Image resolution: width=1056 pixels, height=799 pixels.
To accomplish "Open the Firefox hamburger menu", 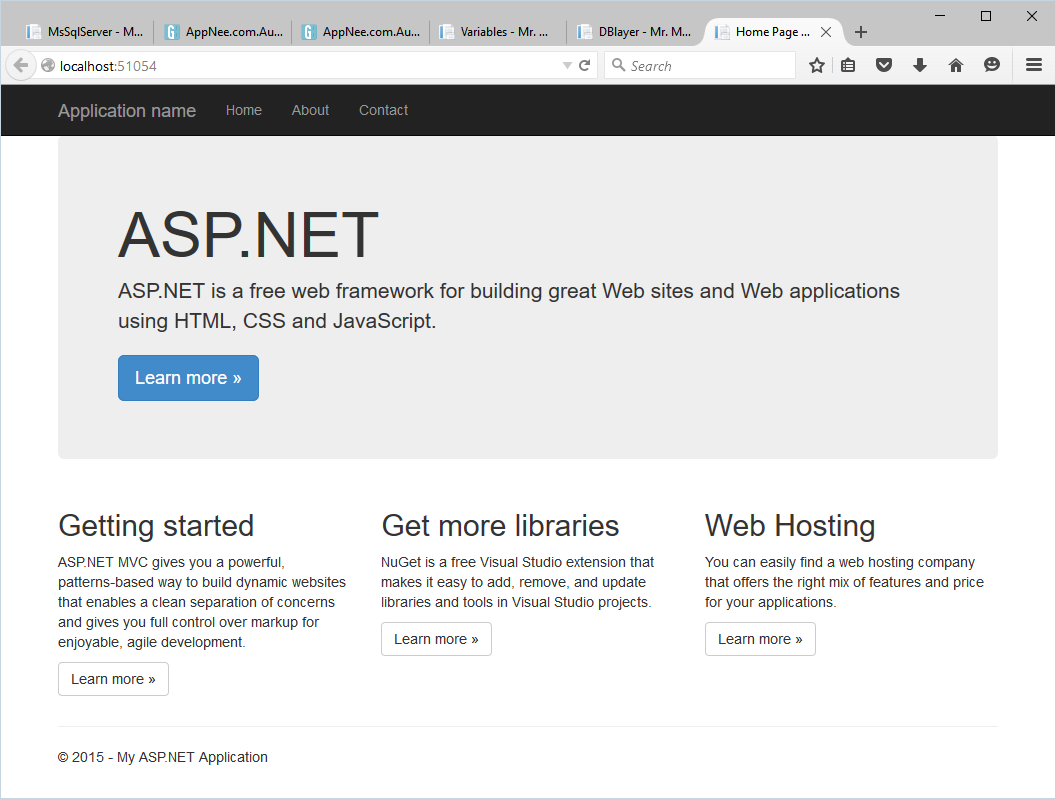I will [x=1034, y=65].
